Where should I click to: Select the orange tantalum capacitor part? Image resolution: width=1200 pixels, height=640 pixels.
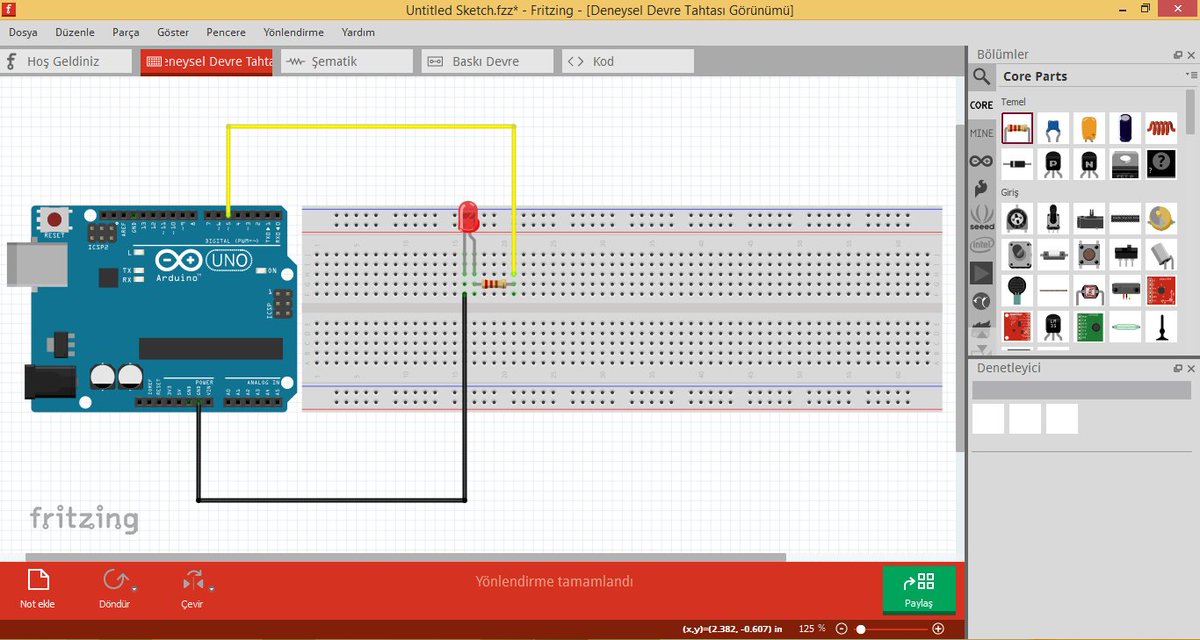point(1089,128)
